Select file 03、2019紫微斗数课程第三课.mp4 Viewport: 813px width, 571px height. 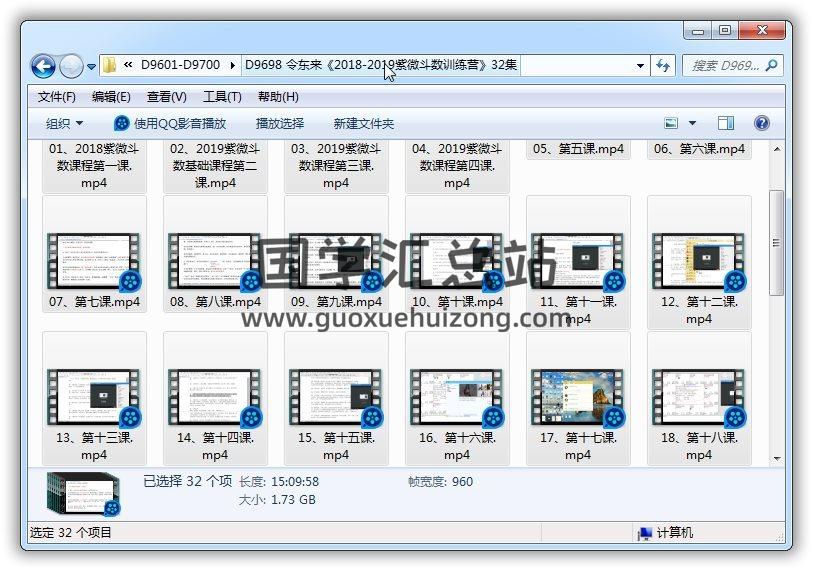pyautogui.click(x=336, y=165)
